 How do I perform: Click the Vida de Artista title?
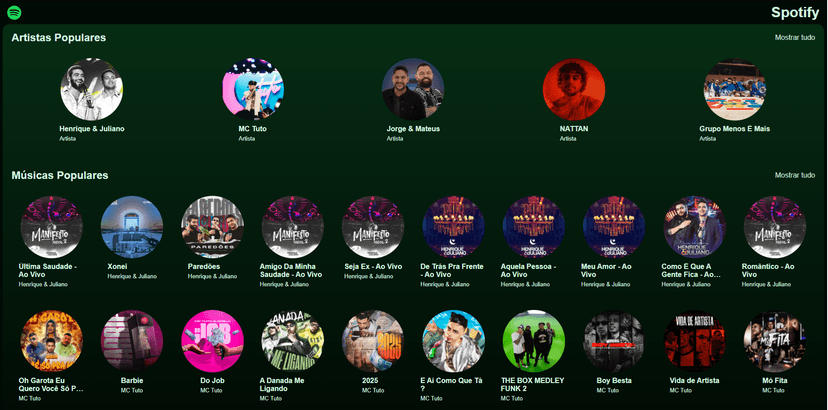tap(694, 380)
